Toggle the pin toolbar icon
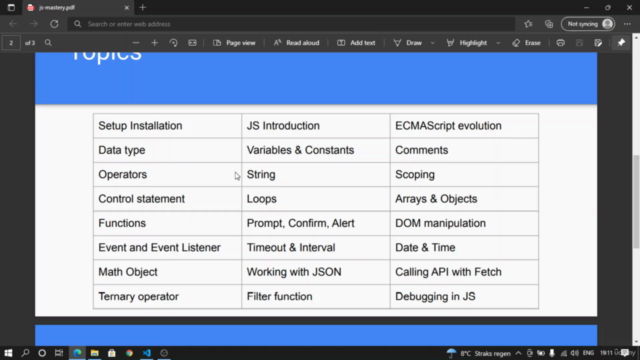The width and height of the screenshot is (640, 360). click(x=621, y=43)
